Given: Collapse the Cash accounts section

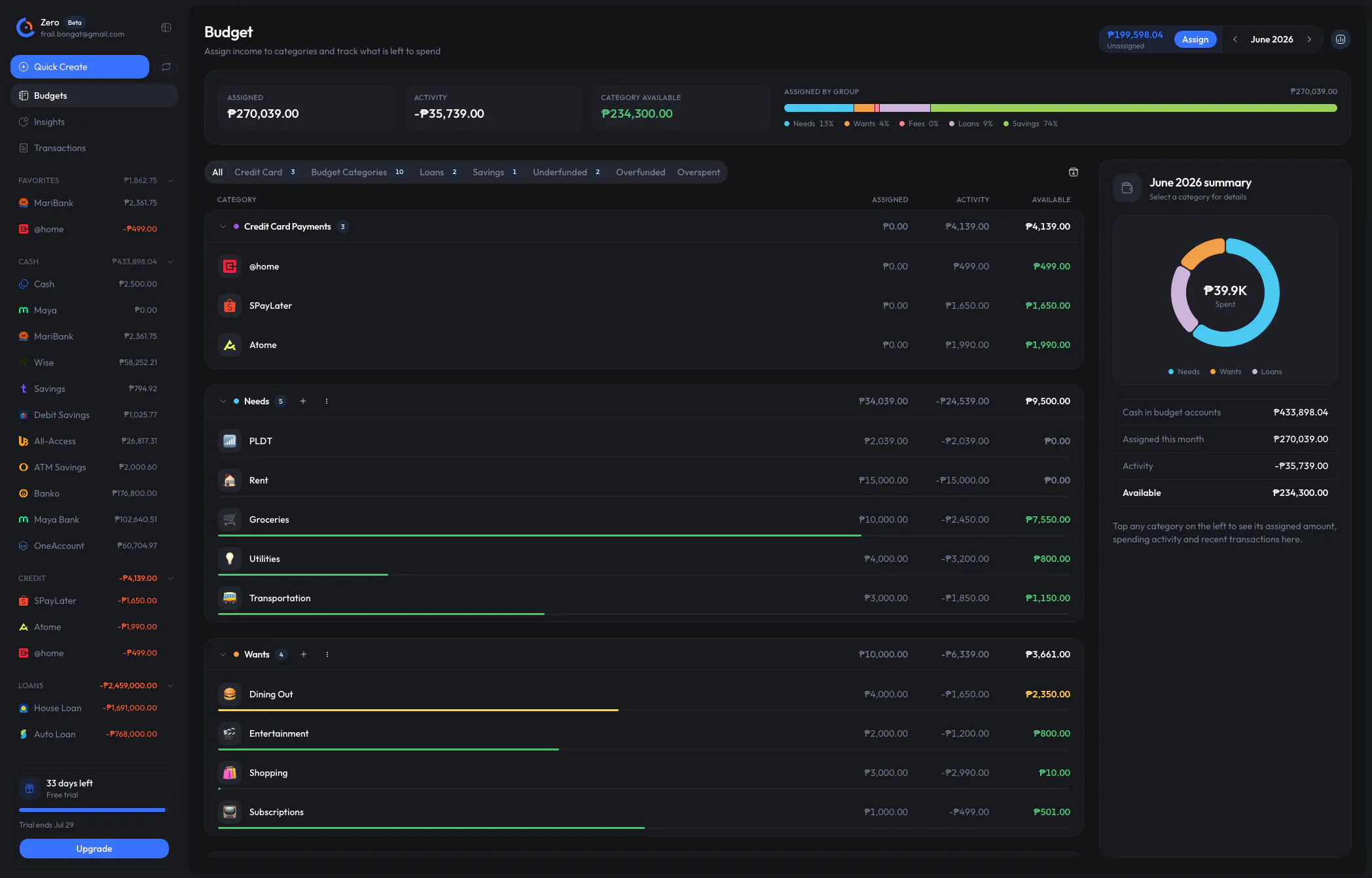Looking at the screenshot, I should (x=170, y=262).
